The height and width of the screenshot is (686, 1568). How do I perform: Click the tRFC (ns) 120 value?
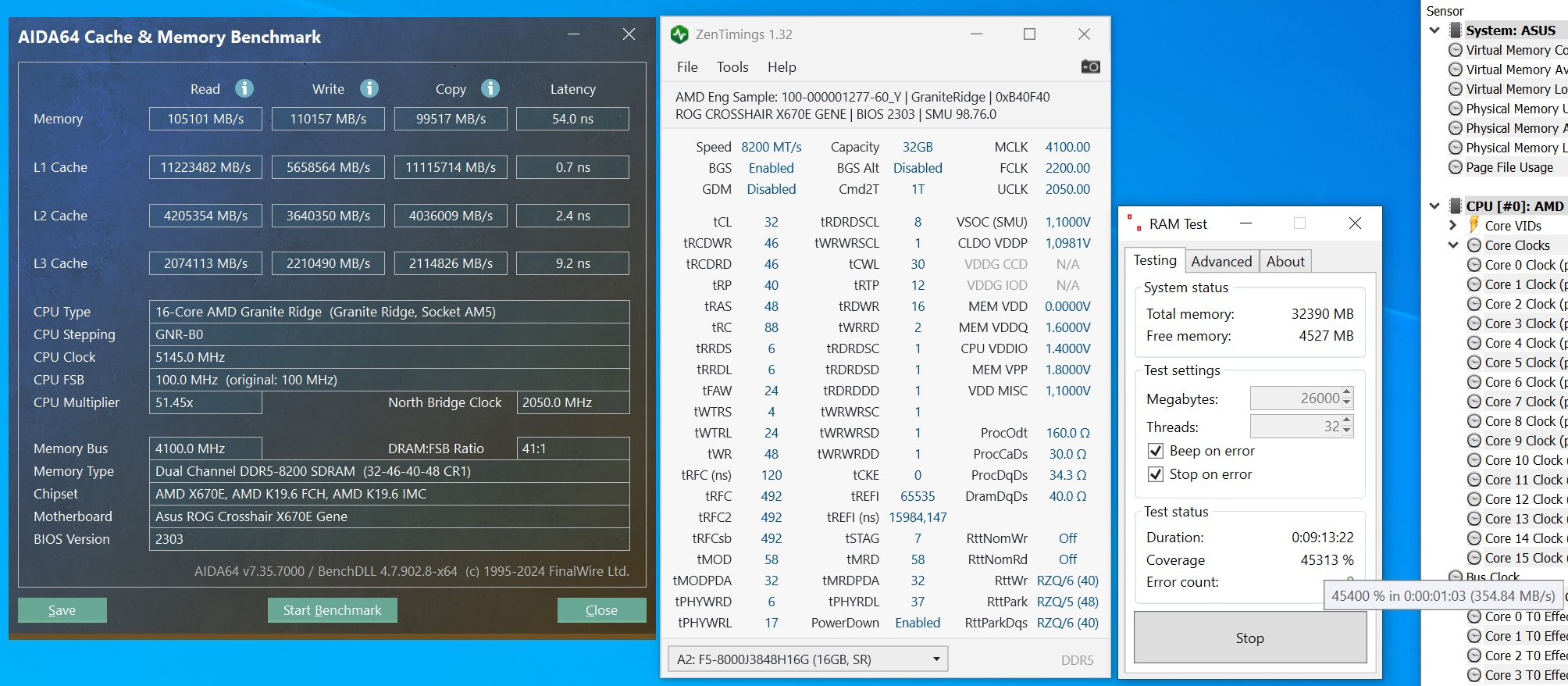pos(772,475)
